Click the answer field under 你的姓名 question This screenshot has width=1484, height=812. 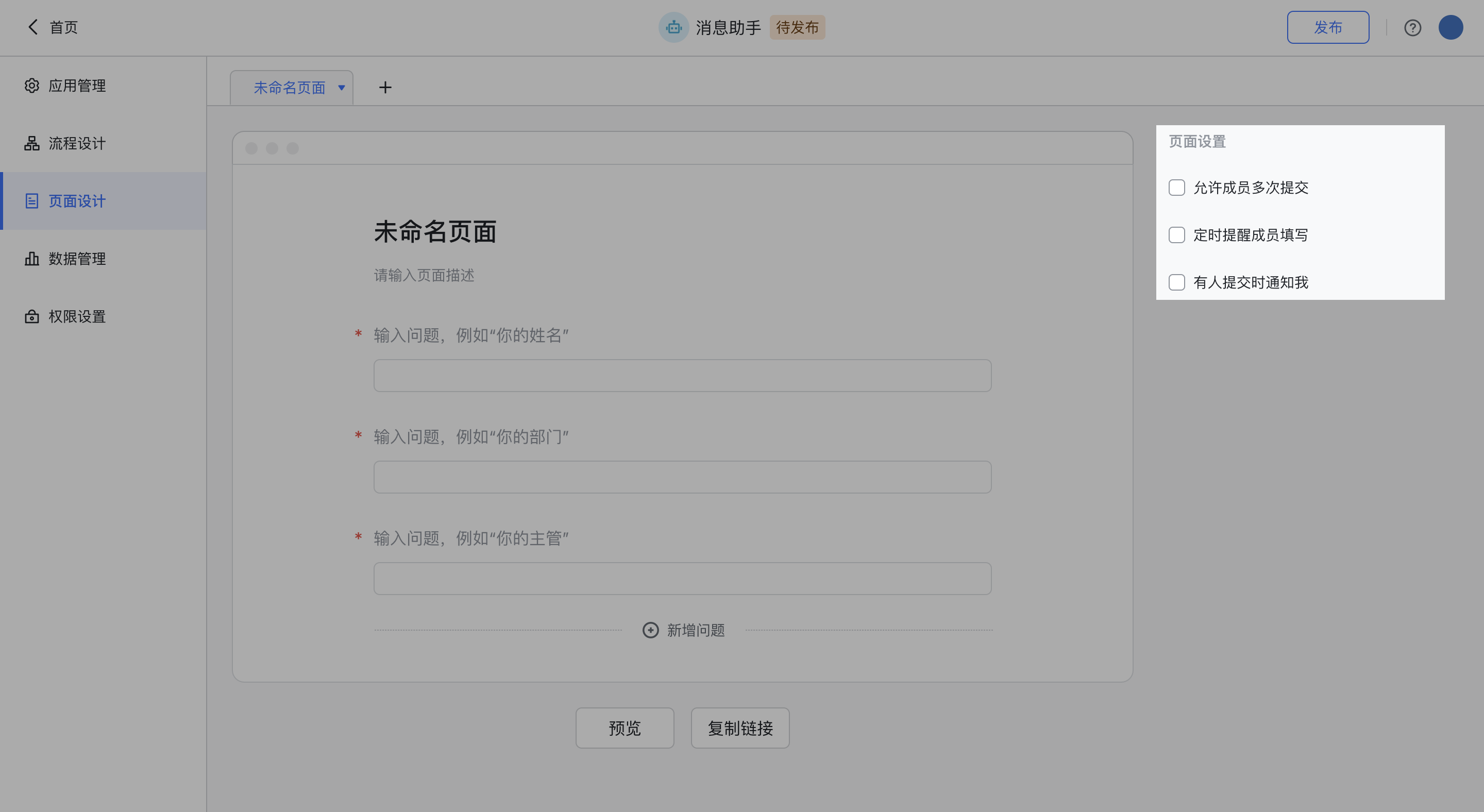pos(682,376)
